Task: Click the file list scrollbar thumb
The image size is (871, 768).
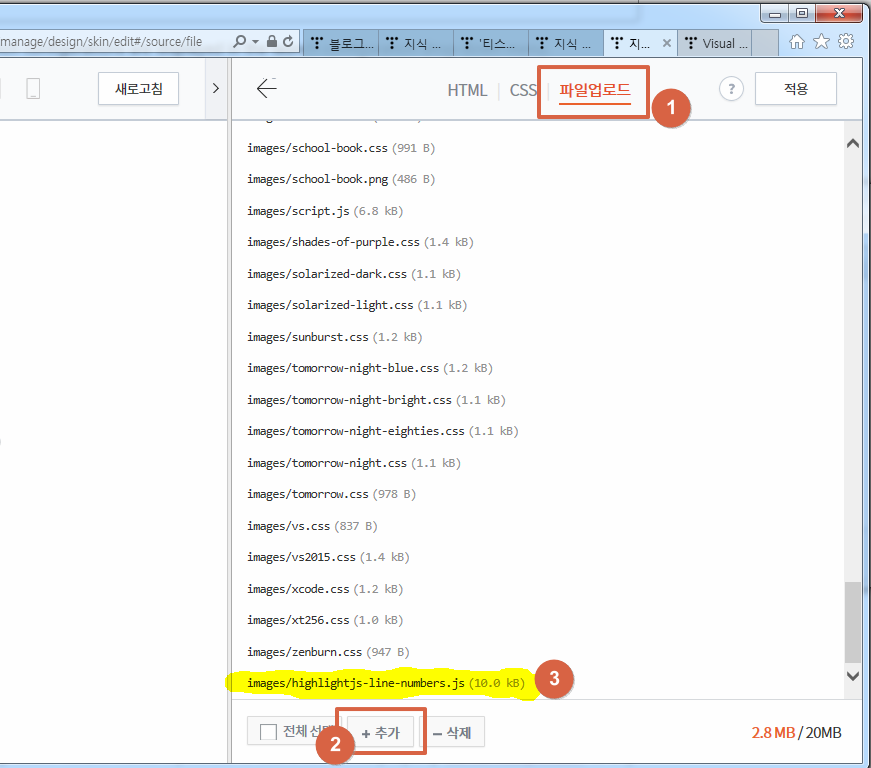Action: pyautogui.click(x=853, y=622)
